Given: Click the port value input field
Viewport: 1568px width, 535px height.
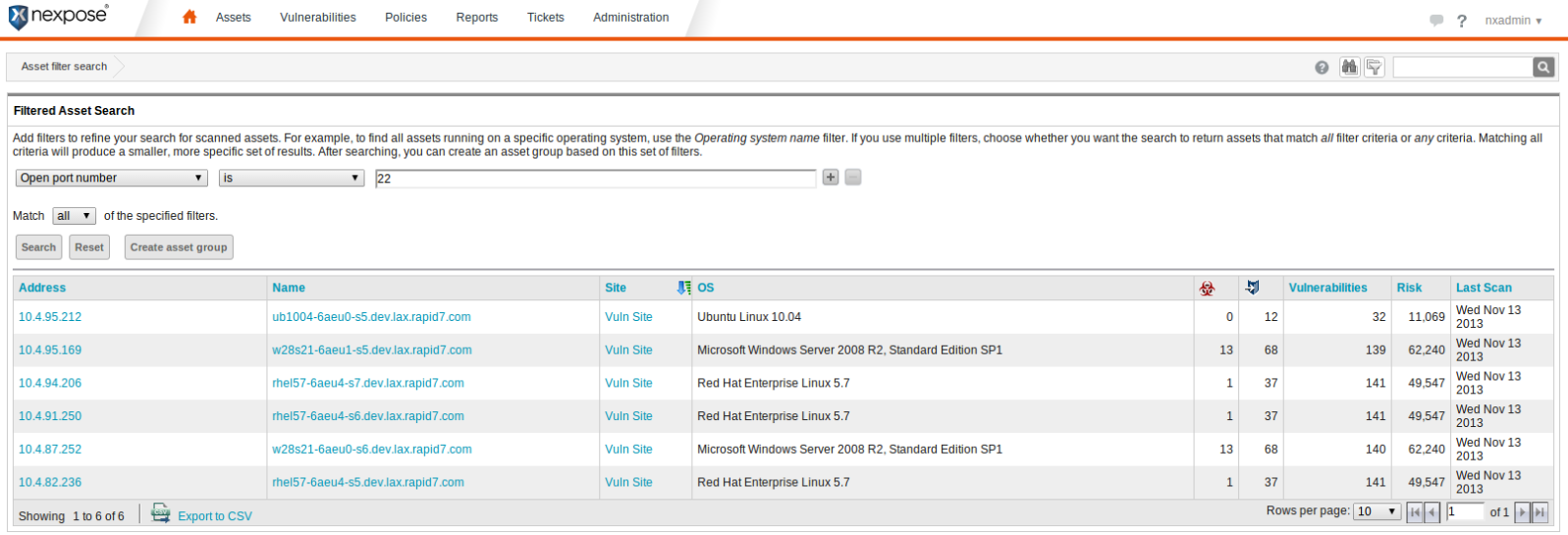Looking at the screenshot, I should 595,178.
